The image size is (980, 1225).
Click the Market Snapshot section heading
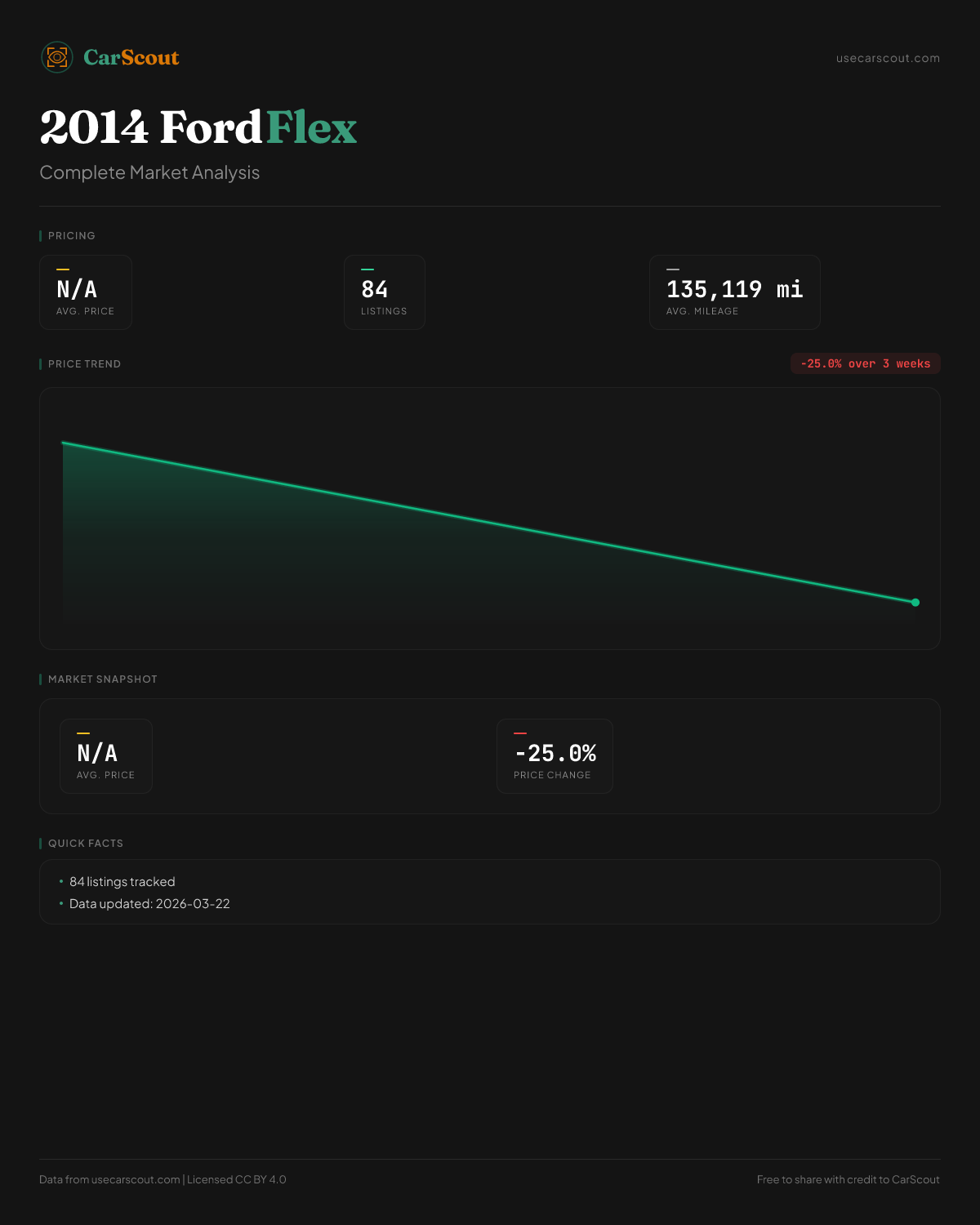(102, 679)
